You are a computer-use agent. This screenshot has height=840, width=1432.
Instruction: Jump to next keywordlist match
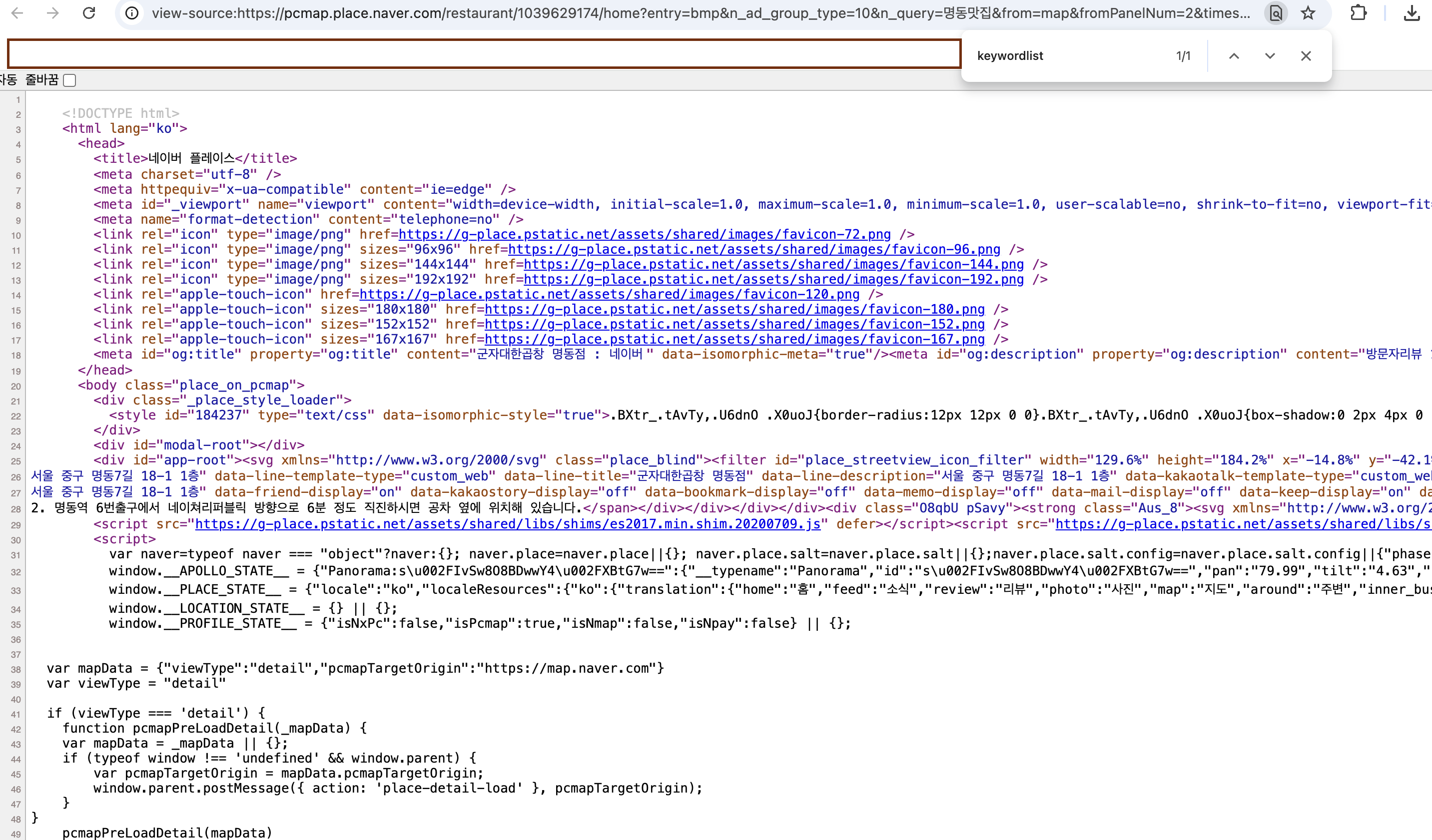coord(1270,55)
